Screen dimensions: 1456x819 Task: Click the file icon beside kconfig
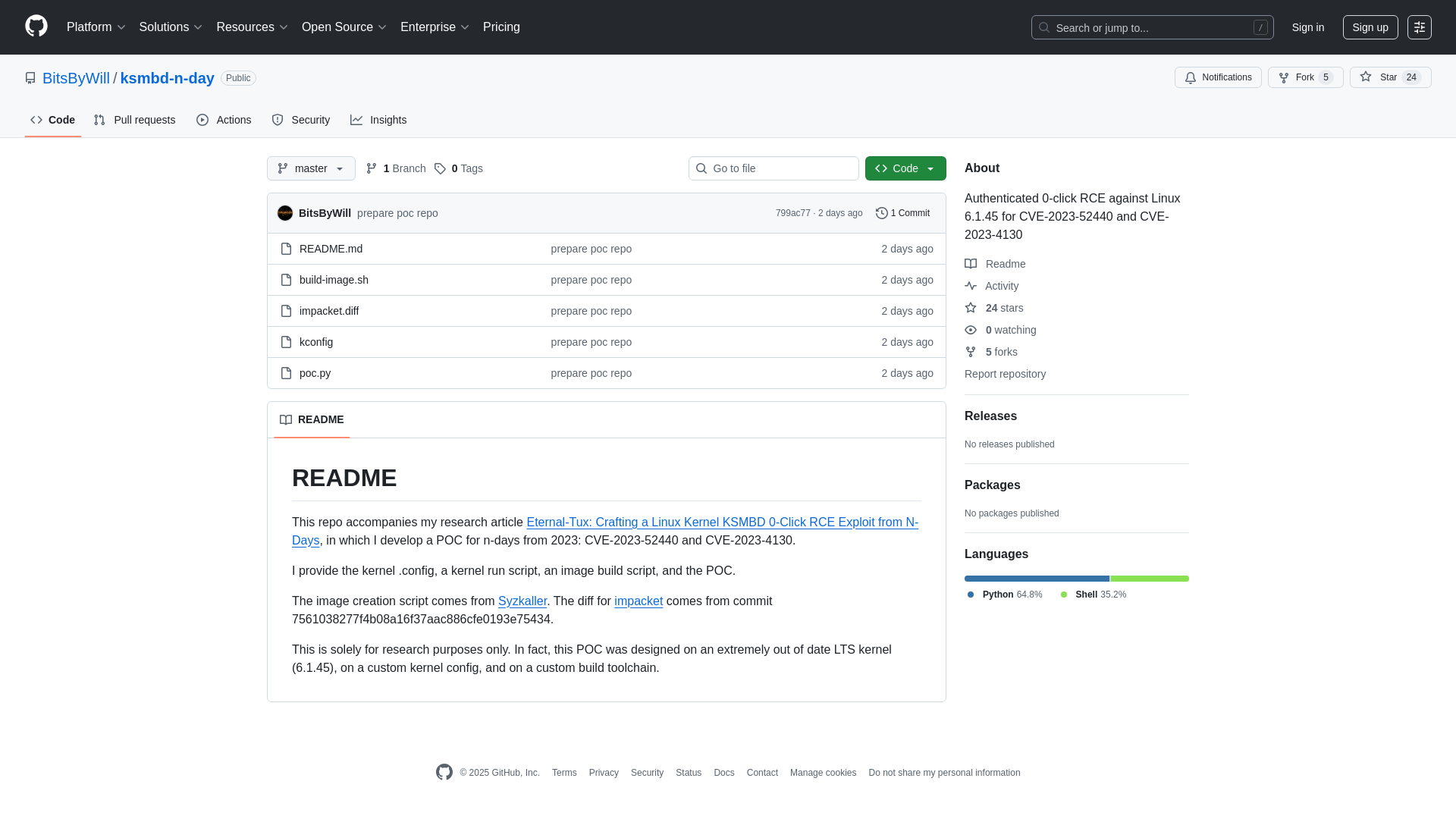[286, 342]
